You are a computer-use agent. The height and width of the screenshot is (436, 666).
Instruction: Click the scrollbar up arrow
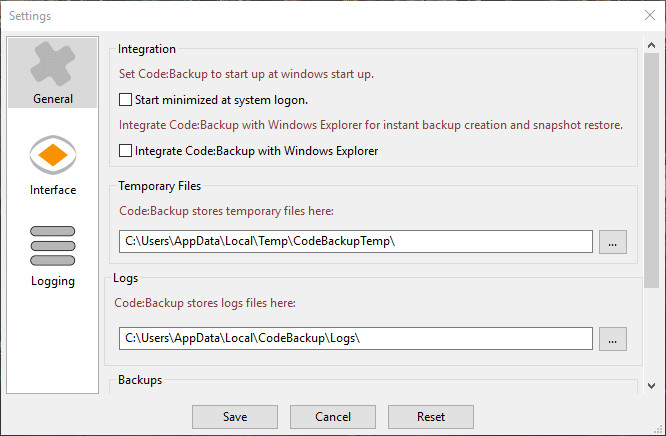pos(651,45)
